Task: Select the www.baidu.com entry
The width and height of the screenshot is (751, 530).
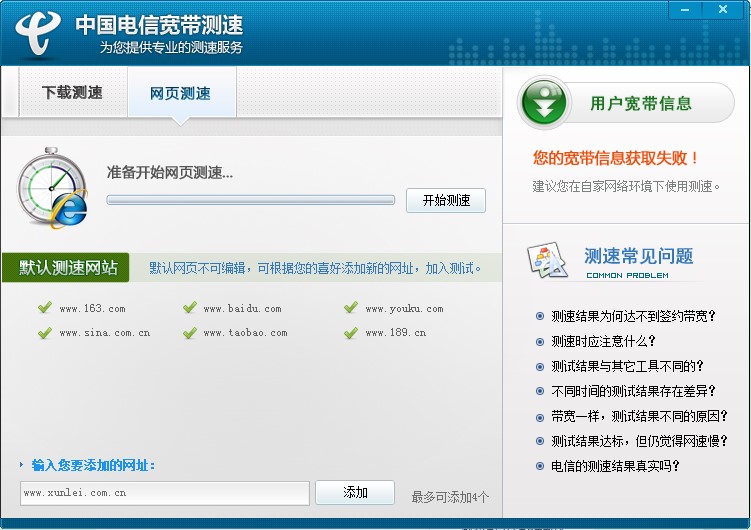Action: point(242,308)
